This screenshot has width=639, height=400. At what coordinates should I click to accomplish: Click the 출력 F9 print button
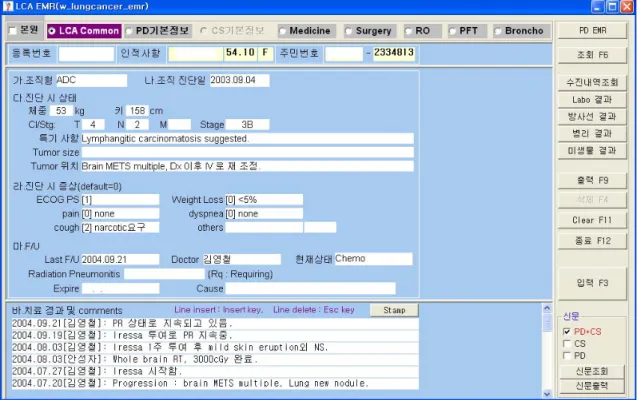[x=592, y=180]
